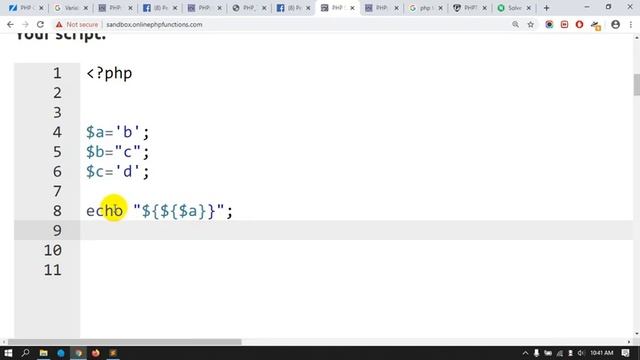Open the Chrome profile avatar

(x=616, y=24)
